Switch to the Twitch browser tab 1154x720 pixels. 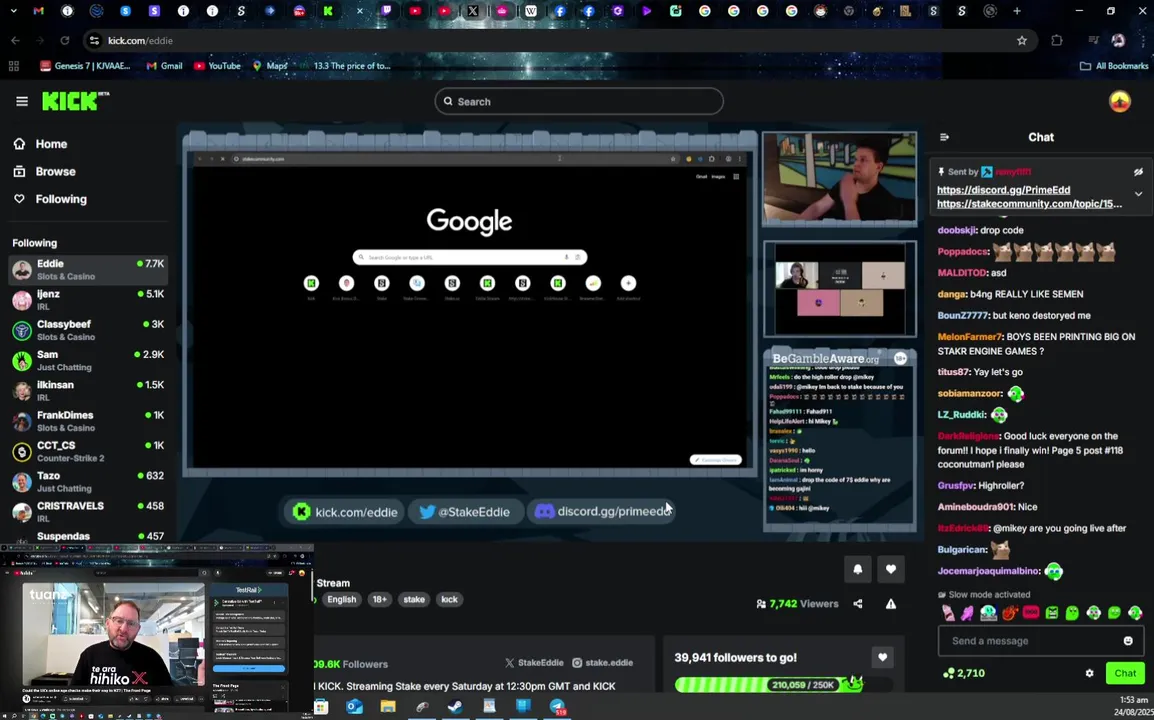(386, 11)
